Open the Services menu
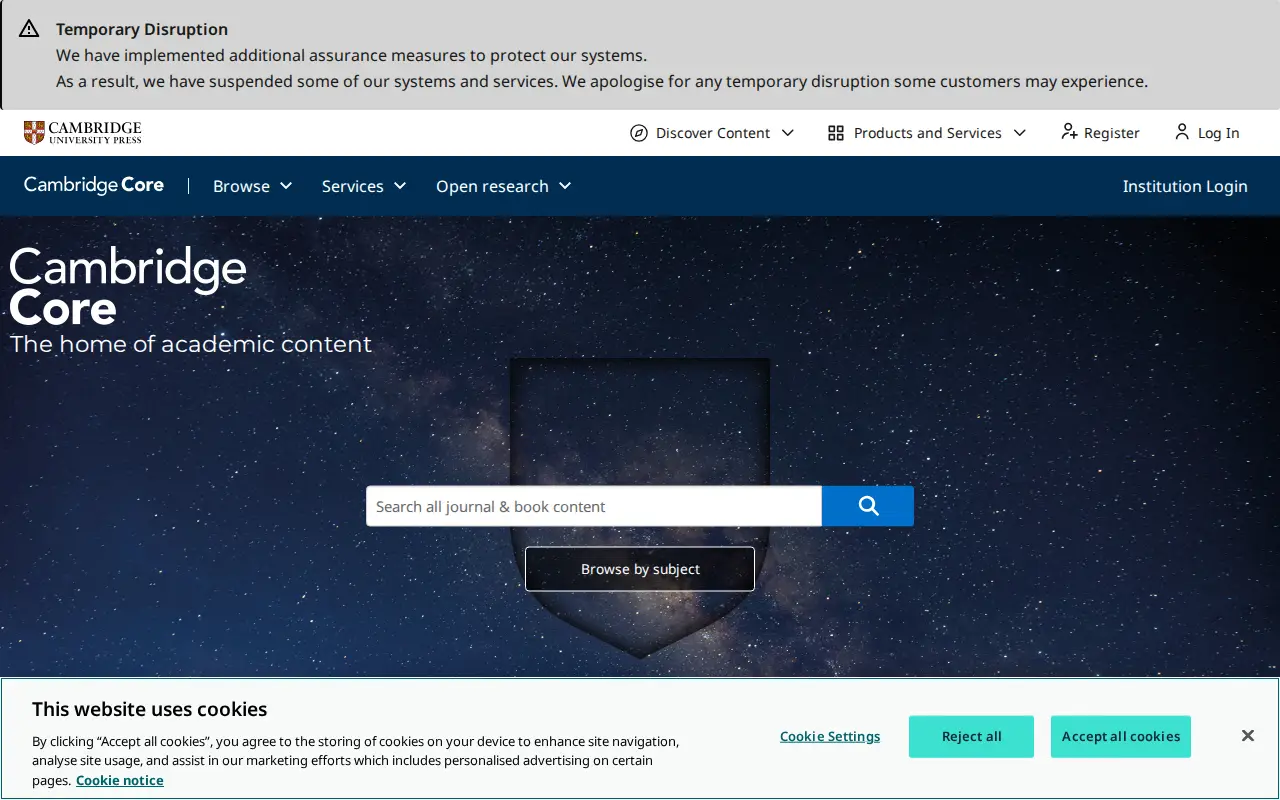Viewport: 1280px width, 800px height. tap(364, 186)
